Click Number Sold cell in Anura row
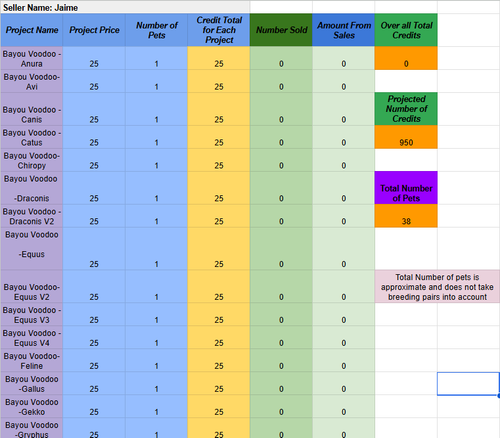Image resolution: width=500 pixels, height=438 pixels. coord(281,58)
